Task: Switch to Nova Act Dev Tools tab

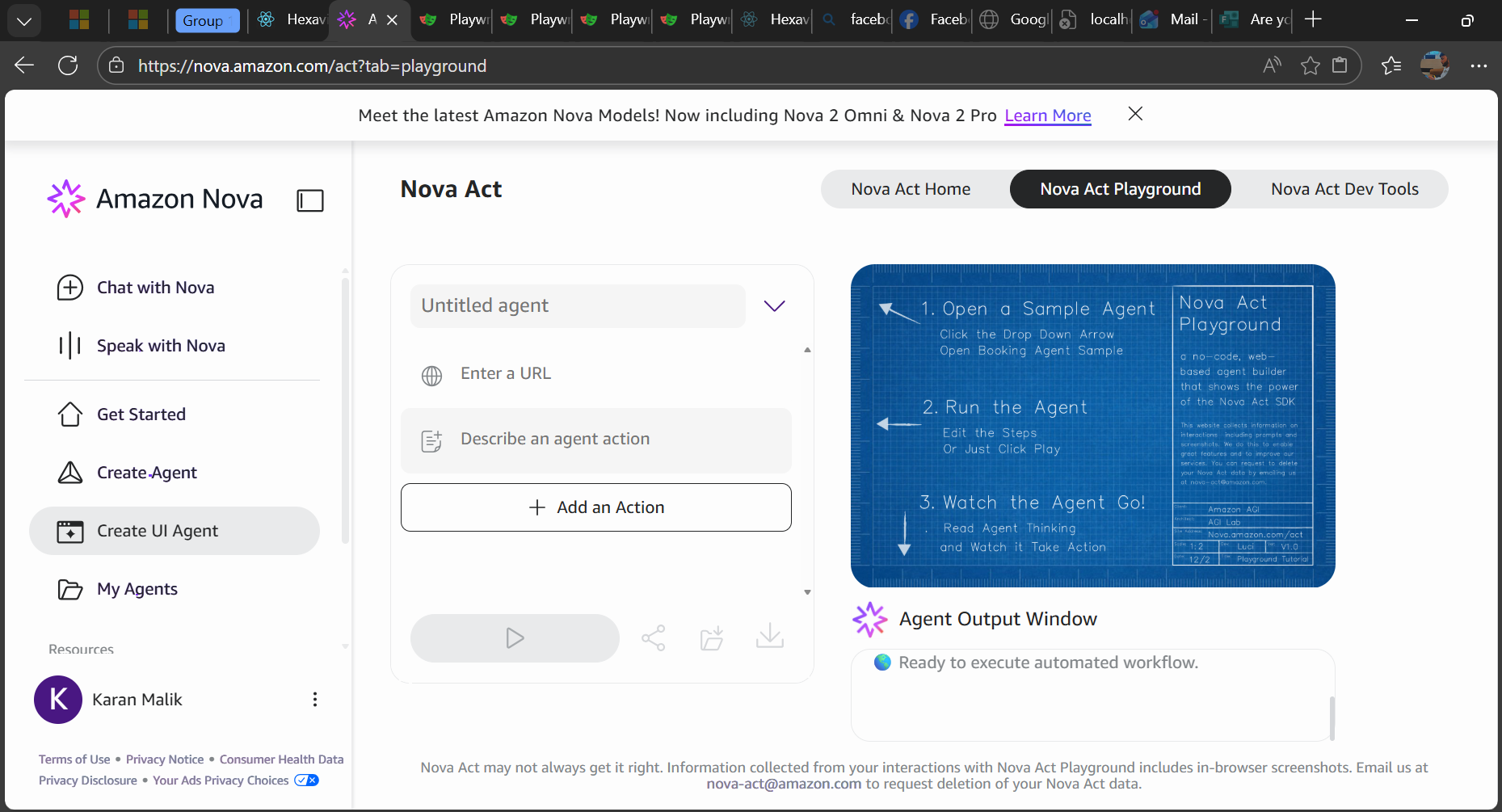Action: tap(1344, 189)
